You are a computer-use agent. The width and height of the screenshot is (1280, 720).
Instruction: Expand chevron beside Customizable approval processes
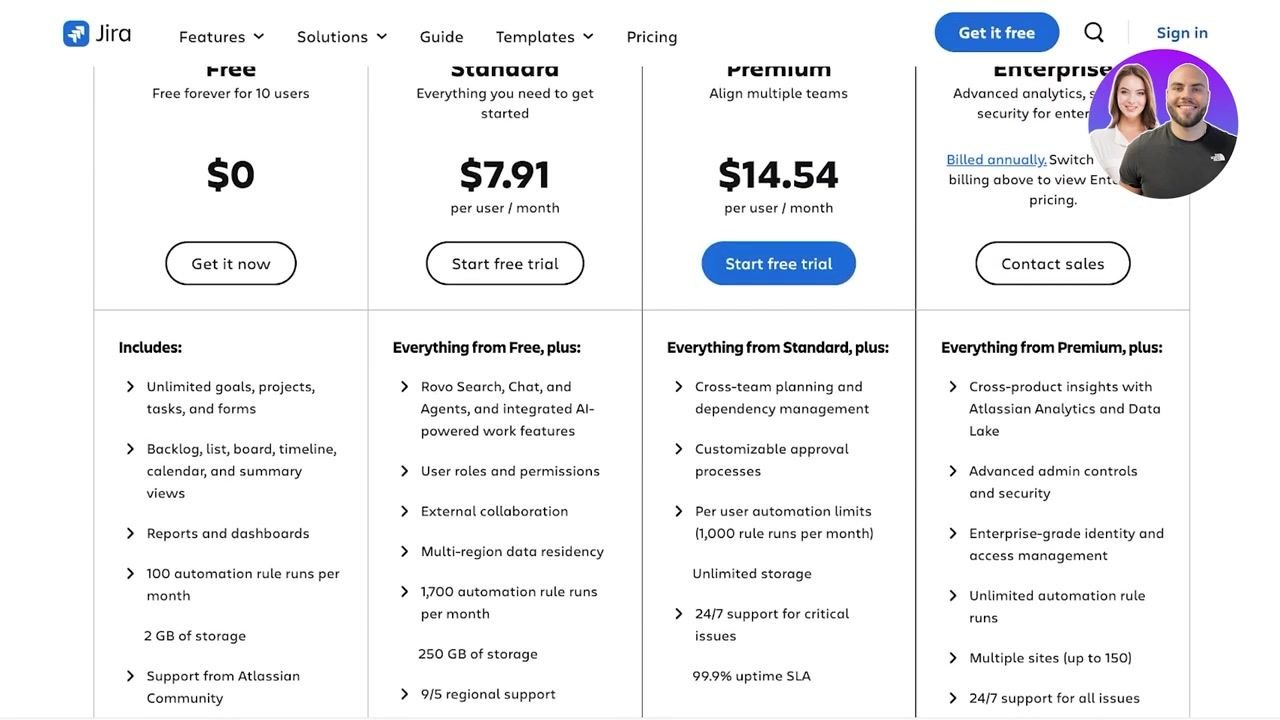pyautogui.click(x=678, y=449)
